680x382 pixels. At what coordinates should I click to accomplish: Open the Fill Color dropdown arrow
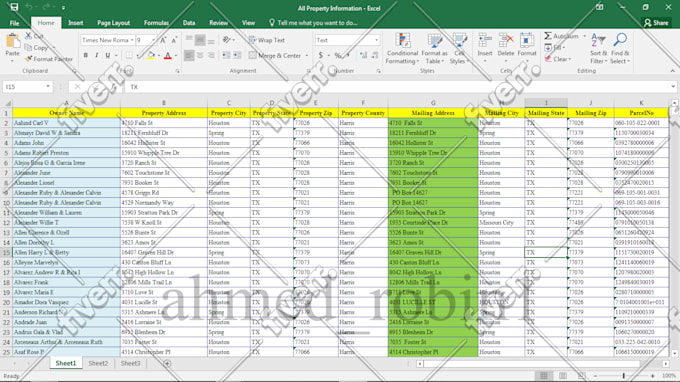pos(159,56)
